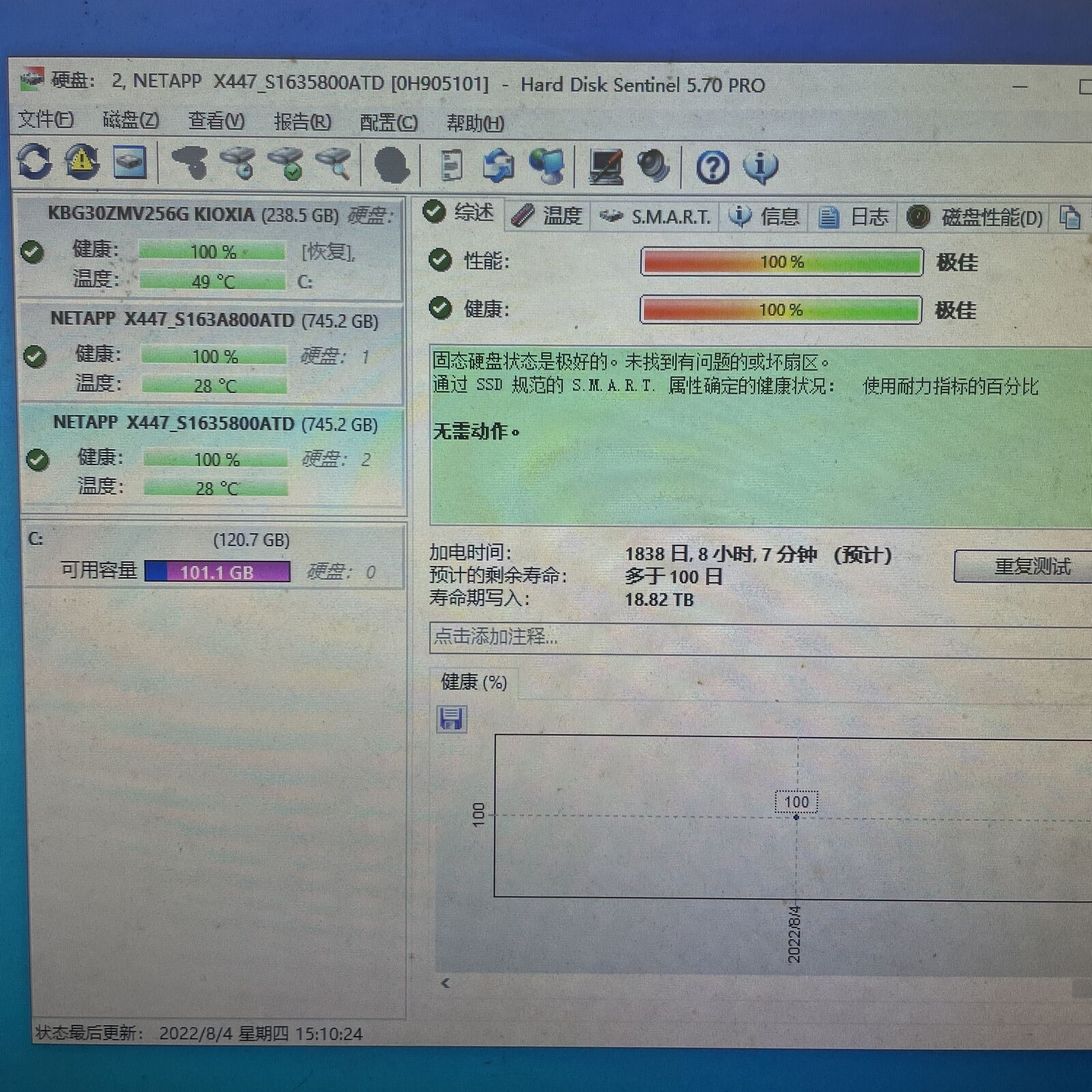Click the 重复测试 button
The height and width of the screenshot is (1092, 1092).
1024,566
